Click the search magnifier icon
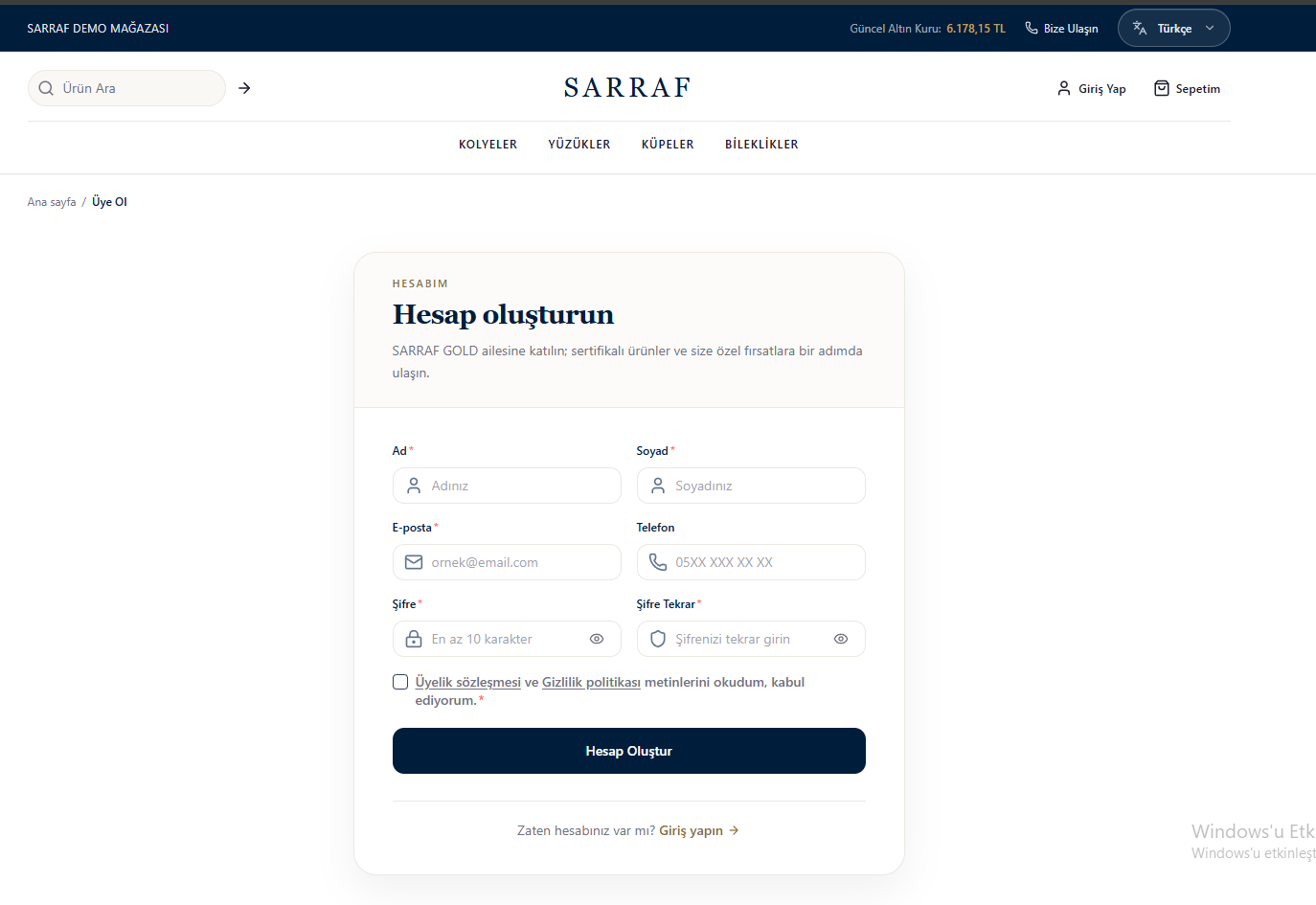This screenshot has width=1316, height=905. (46, 88)
